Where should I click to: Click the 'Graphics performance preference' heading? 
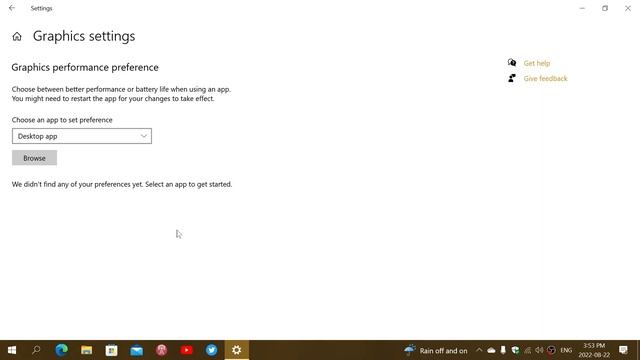[85, 67]
